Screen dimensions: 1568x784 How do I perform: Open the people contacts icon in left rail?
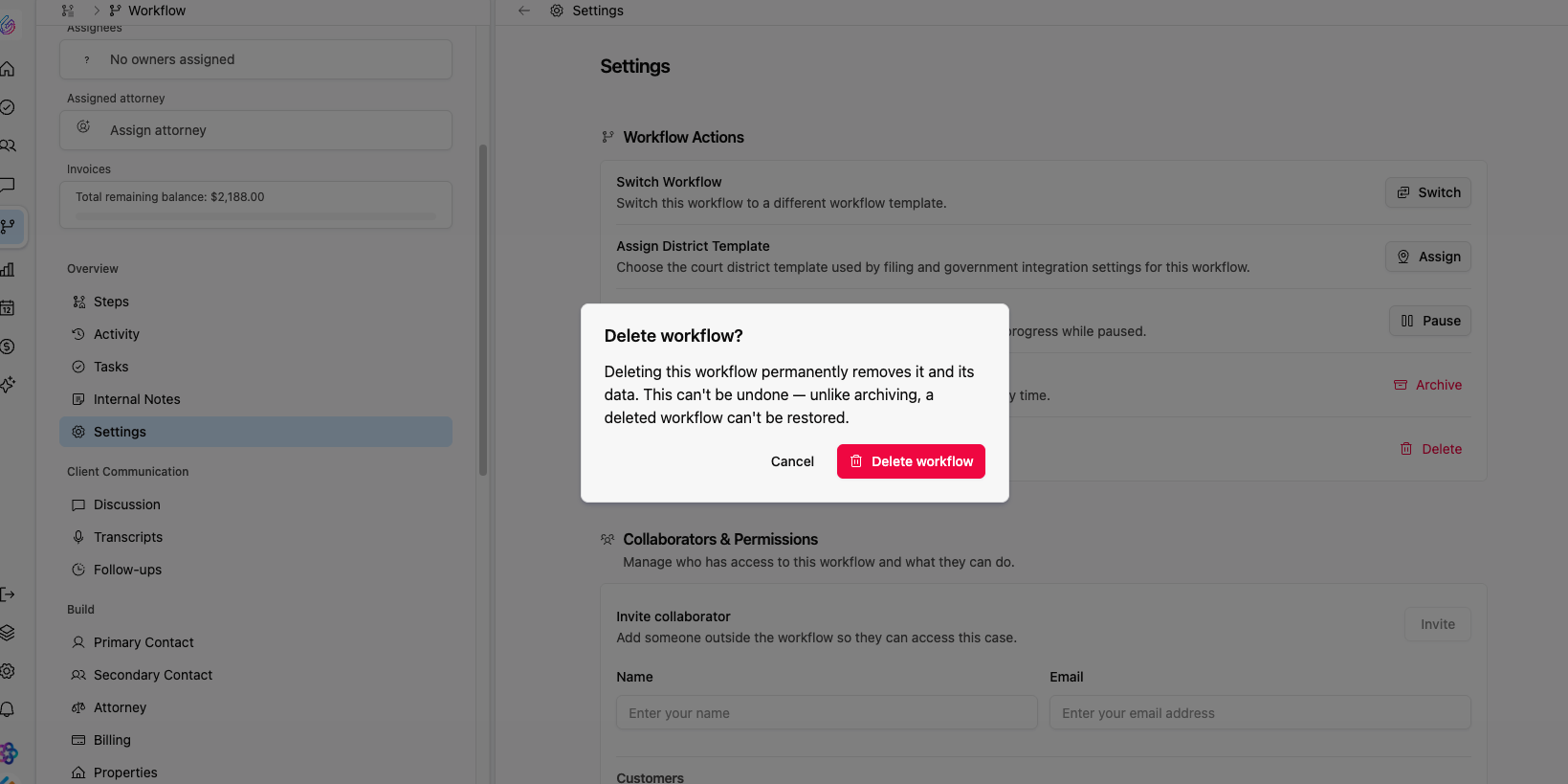(8, 146)
